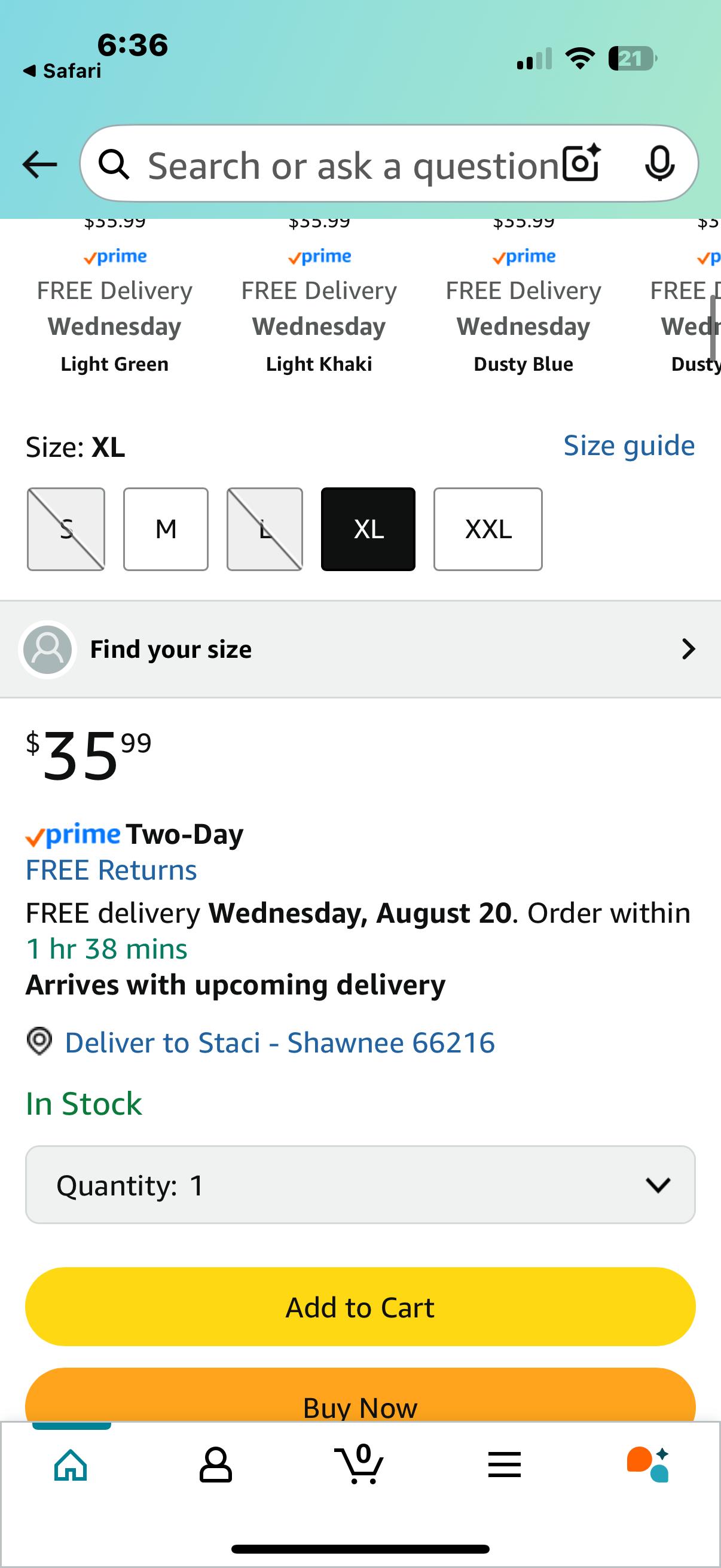Expand the Quantity dropdown
The image size is (721, 1568).
[x=360, y=1185]
